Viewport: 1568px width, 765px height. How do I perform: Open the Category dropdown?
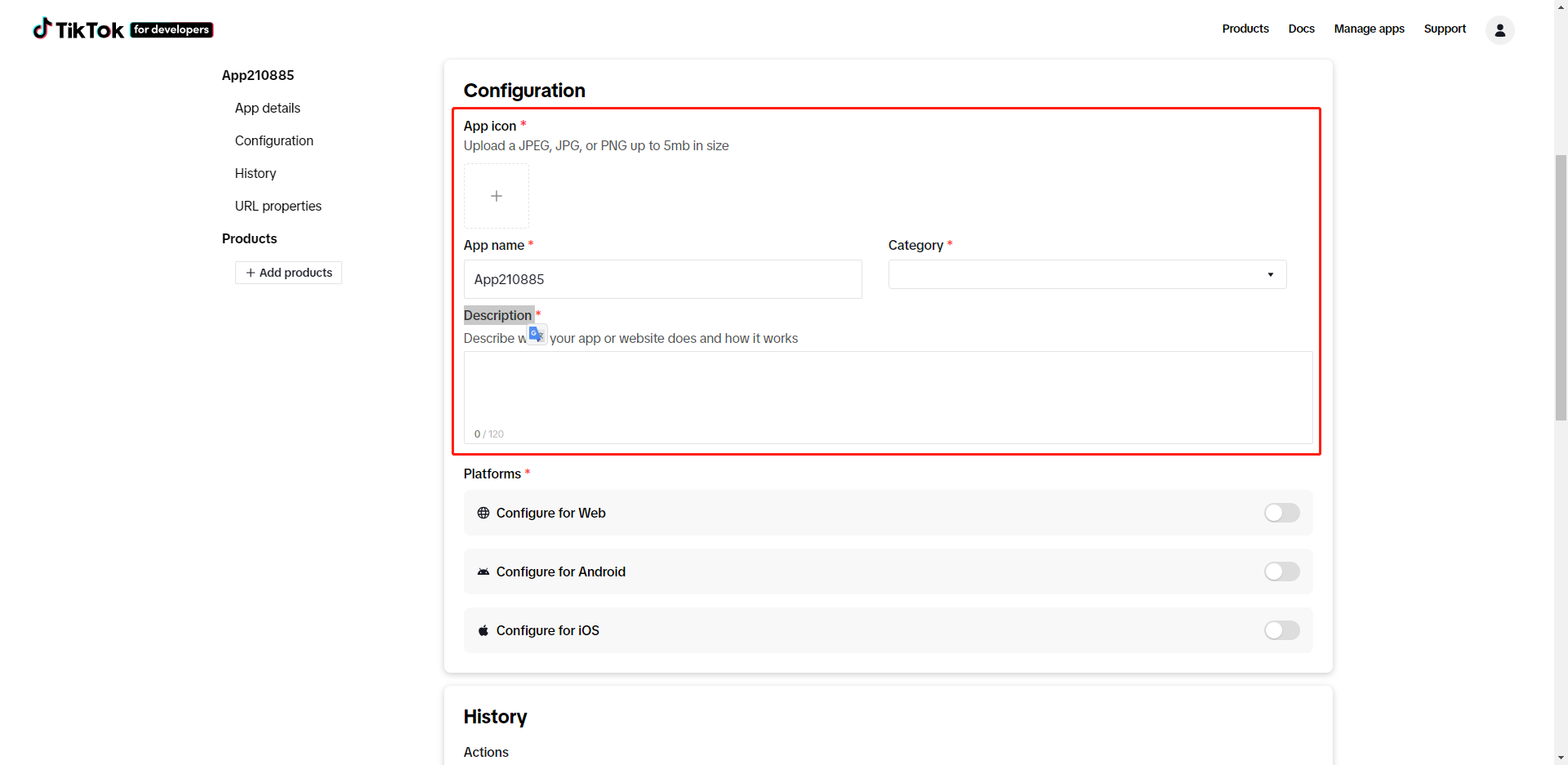point(1087,274)
